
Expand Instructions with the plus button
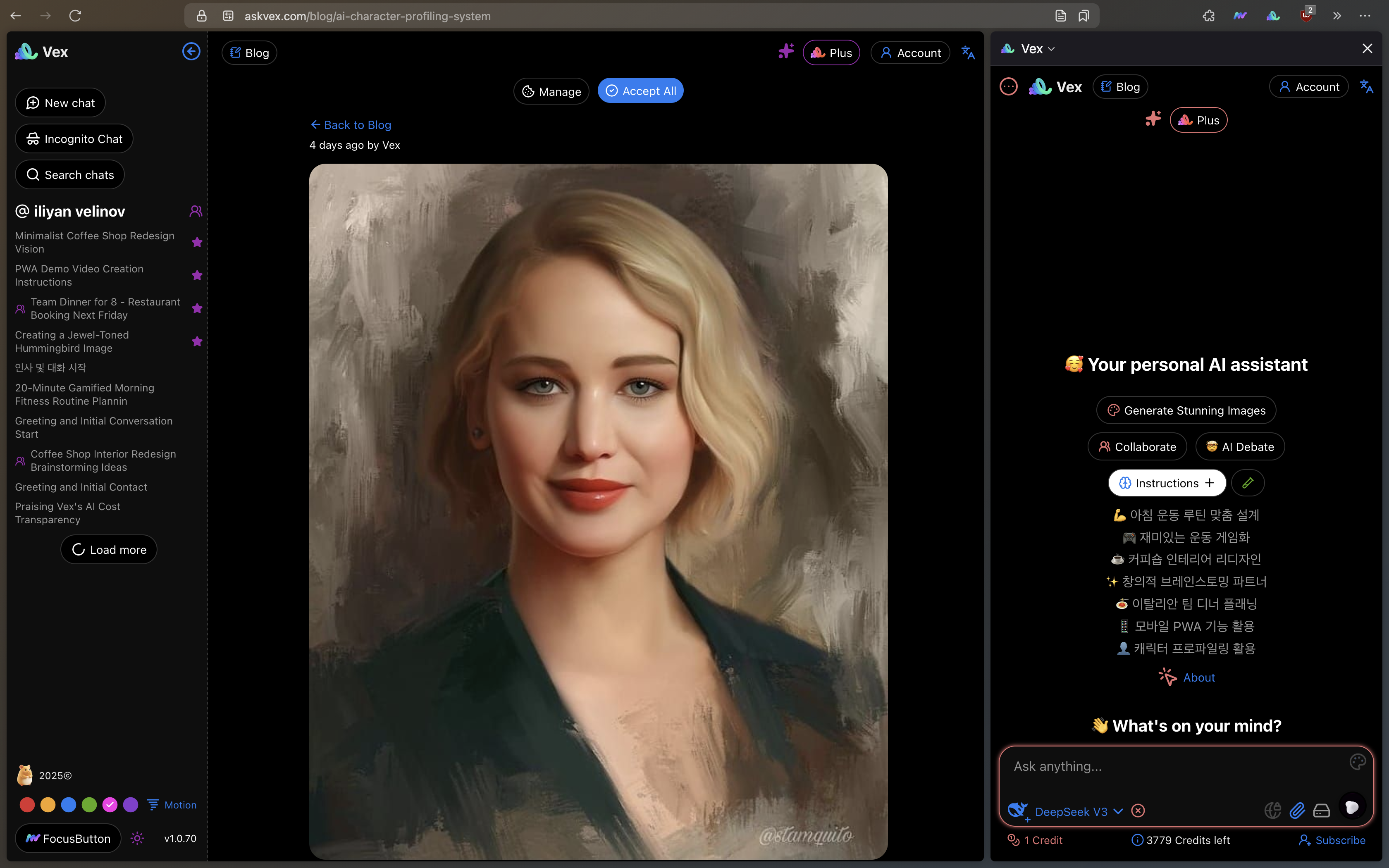1210,483
